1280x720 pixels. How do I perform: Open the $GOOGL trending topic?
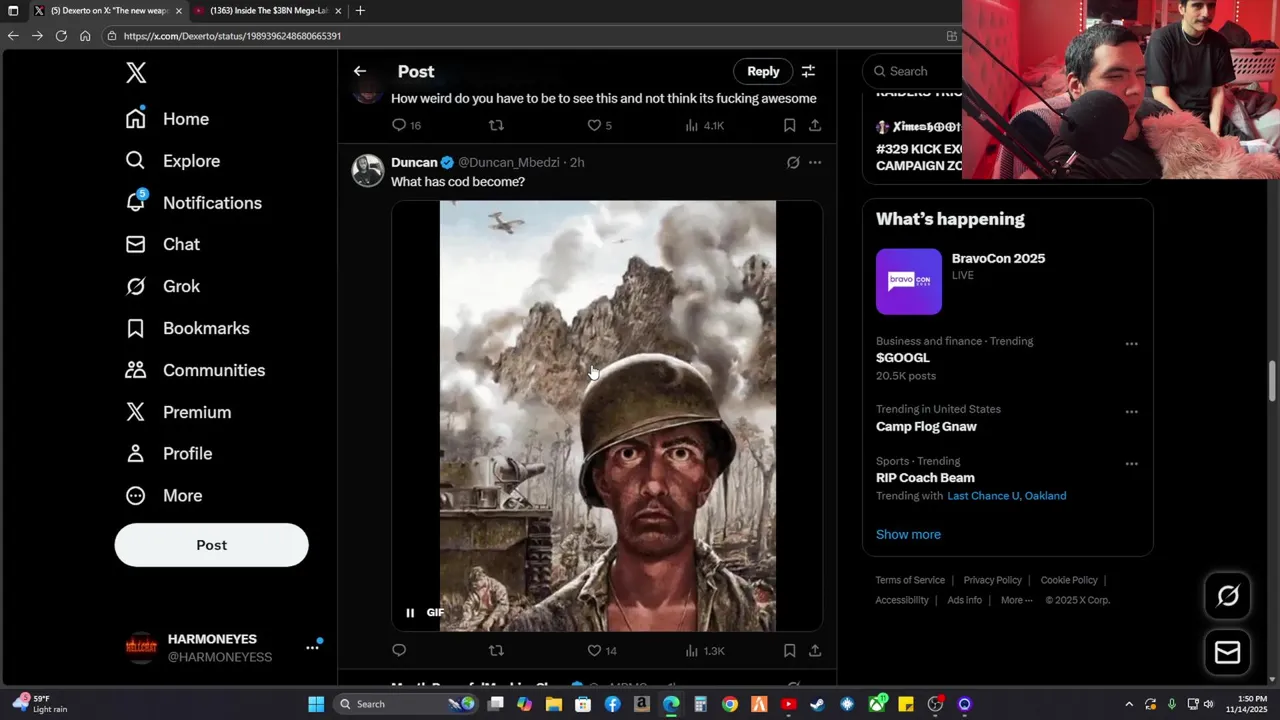903,358
